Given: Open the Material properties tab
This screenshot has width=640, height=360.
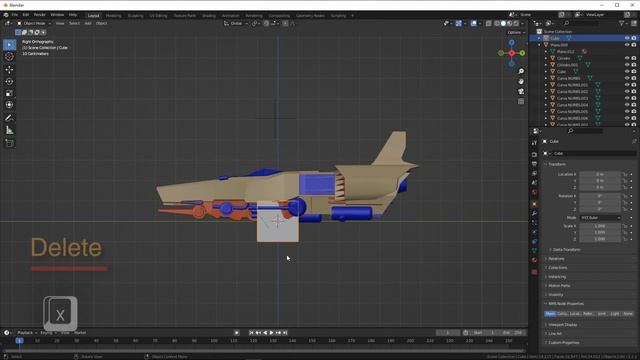Looking at the screenshot, I should [534, 260].
